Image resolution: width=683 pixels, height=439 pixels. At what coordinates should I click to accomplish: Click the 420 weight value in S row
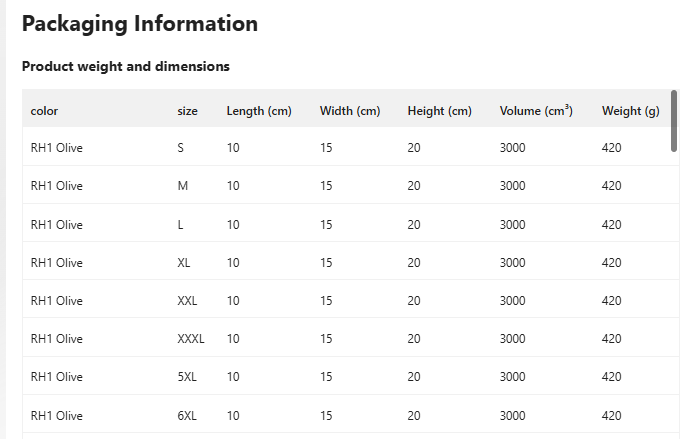pyautogui.click(x=612, y=148)
